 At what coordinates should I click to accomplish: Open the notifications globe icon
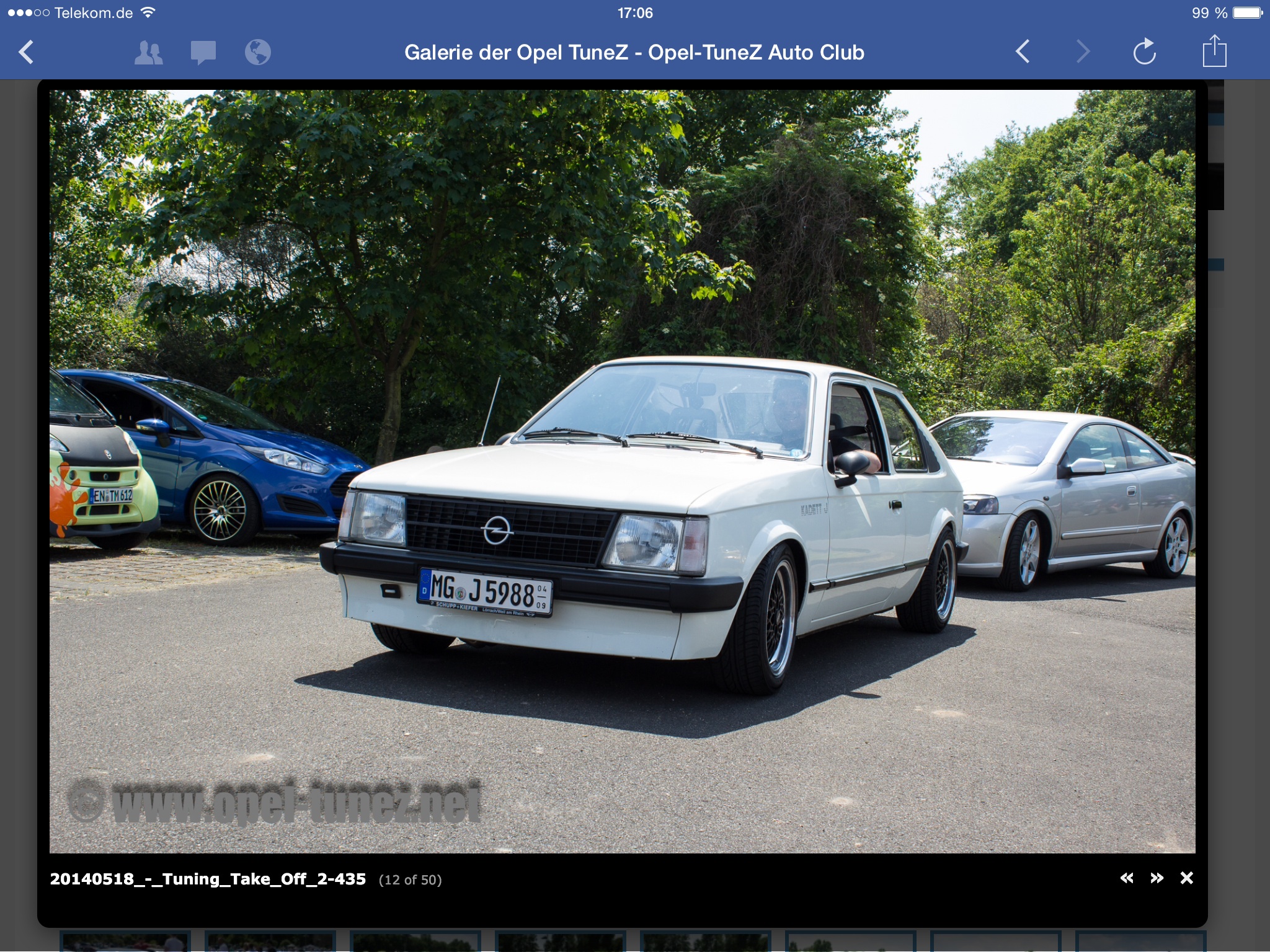[x=257, y=53]
